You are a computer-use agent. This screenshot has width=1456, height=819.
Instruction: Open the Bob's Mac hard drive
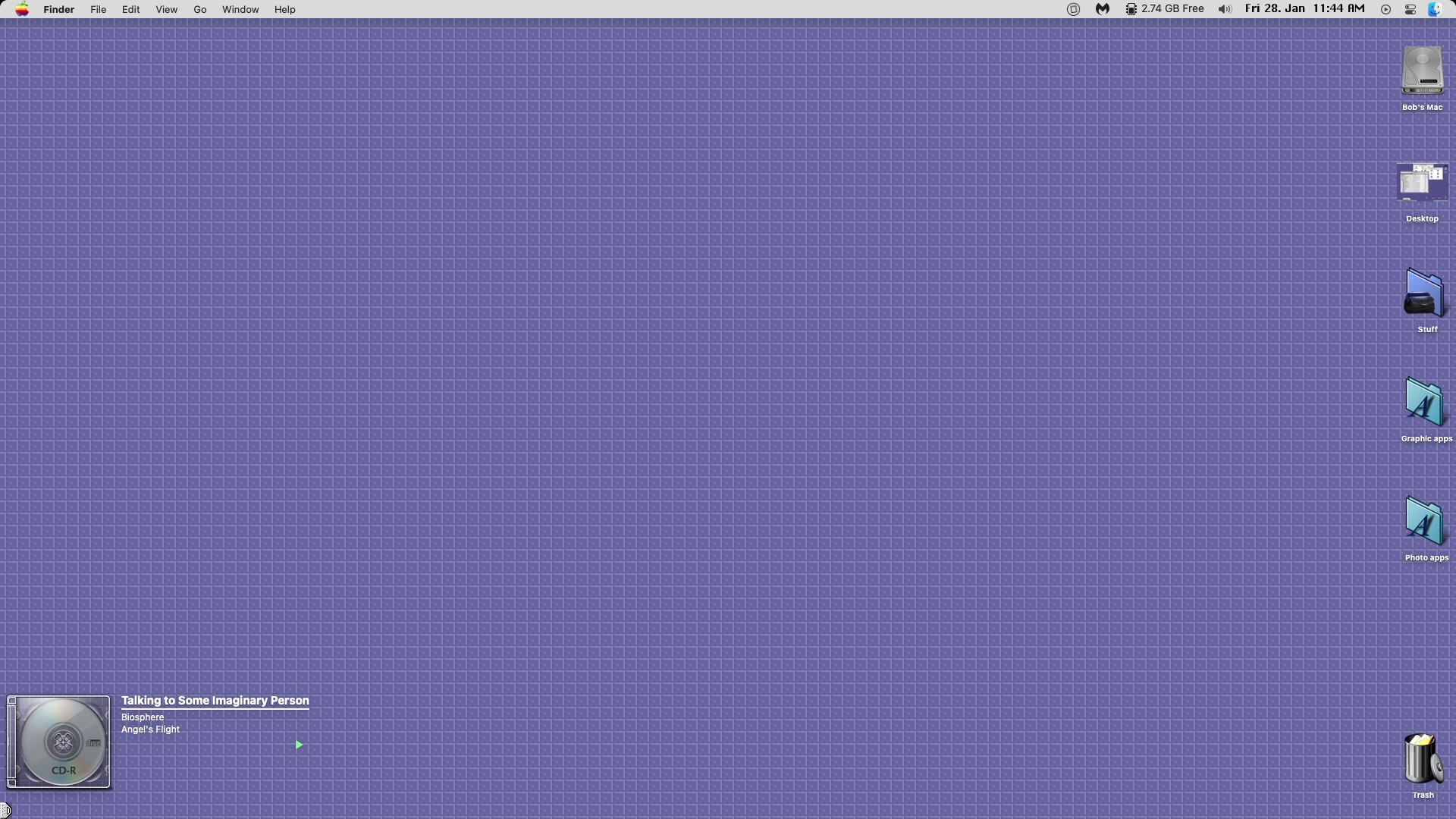[x=1422, y=71]
